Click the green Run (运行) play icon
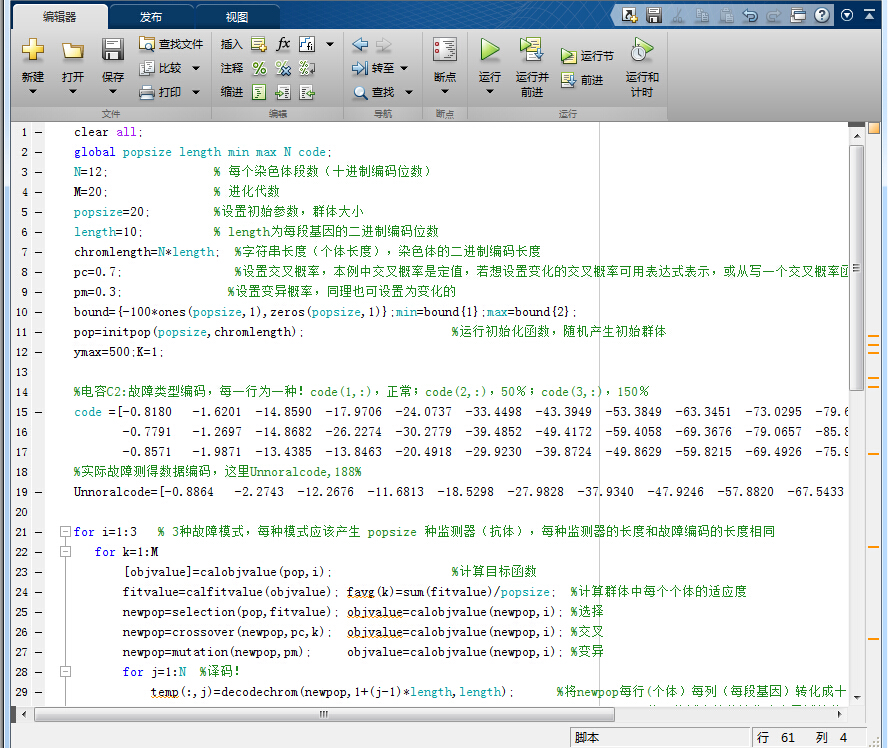This screenshot has height=748, width=888. pos(489,49)
